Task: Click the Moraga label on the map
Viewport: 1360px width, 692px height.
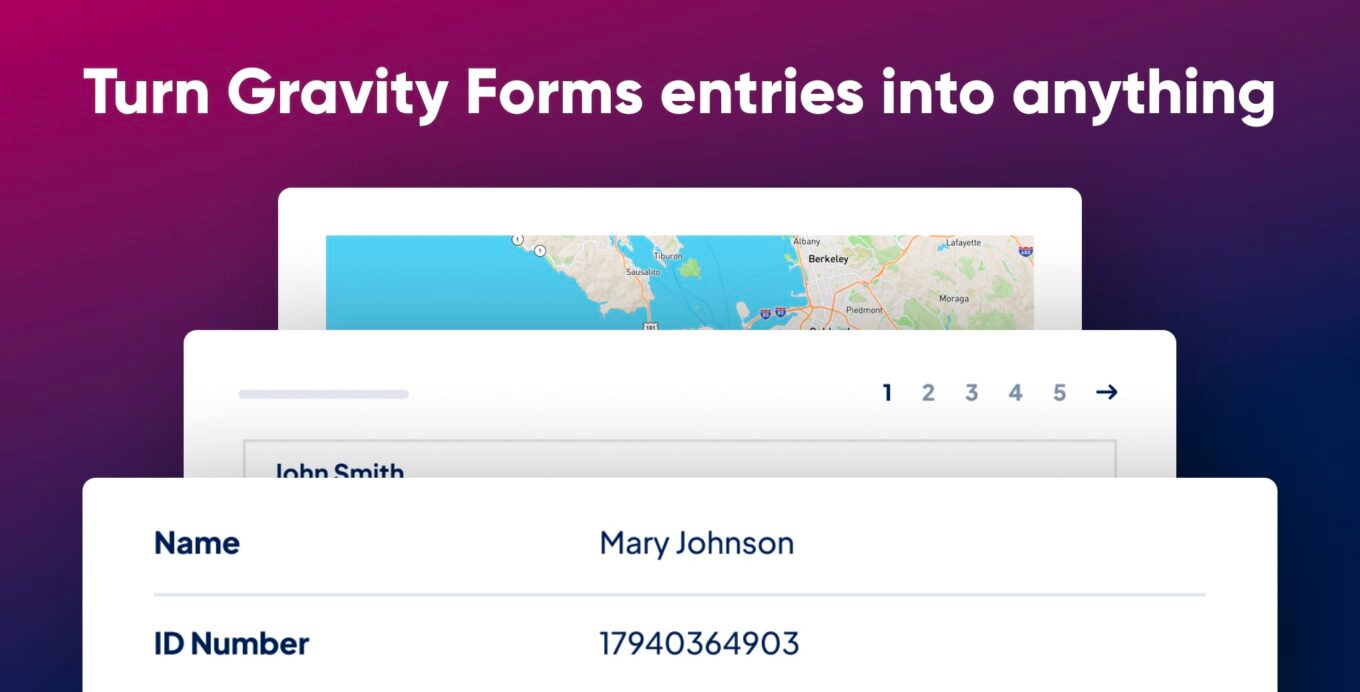Action: click(x=954, y=299)
